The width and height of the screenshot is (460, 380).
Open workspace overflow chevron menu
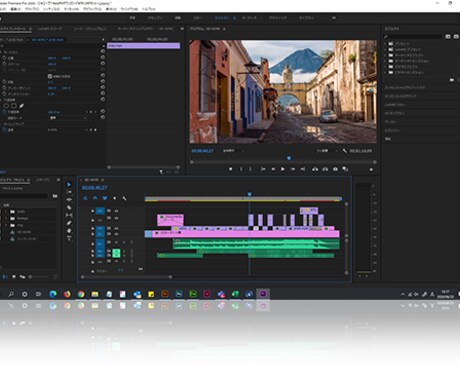[x=334, y=18]
